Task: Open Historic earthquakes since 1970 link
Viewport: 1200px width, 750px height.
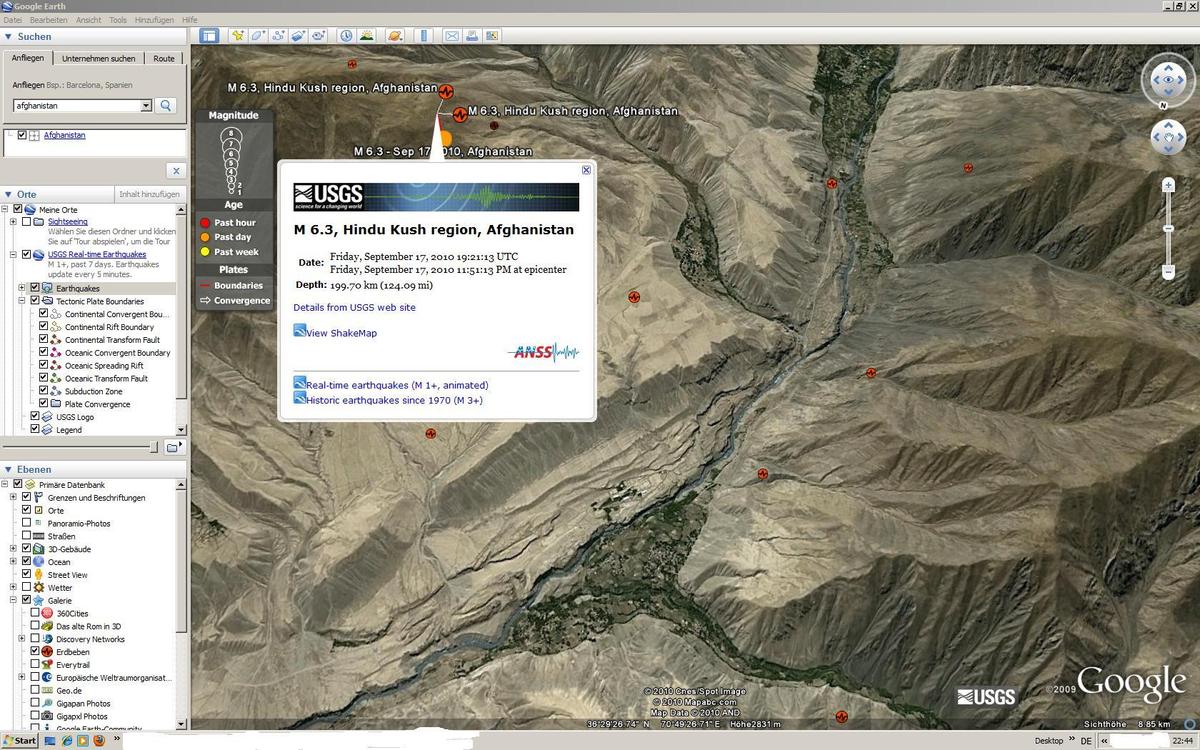Action: pos(394,400)
